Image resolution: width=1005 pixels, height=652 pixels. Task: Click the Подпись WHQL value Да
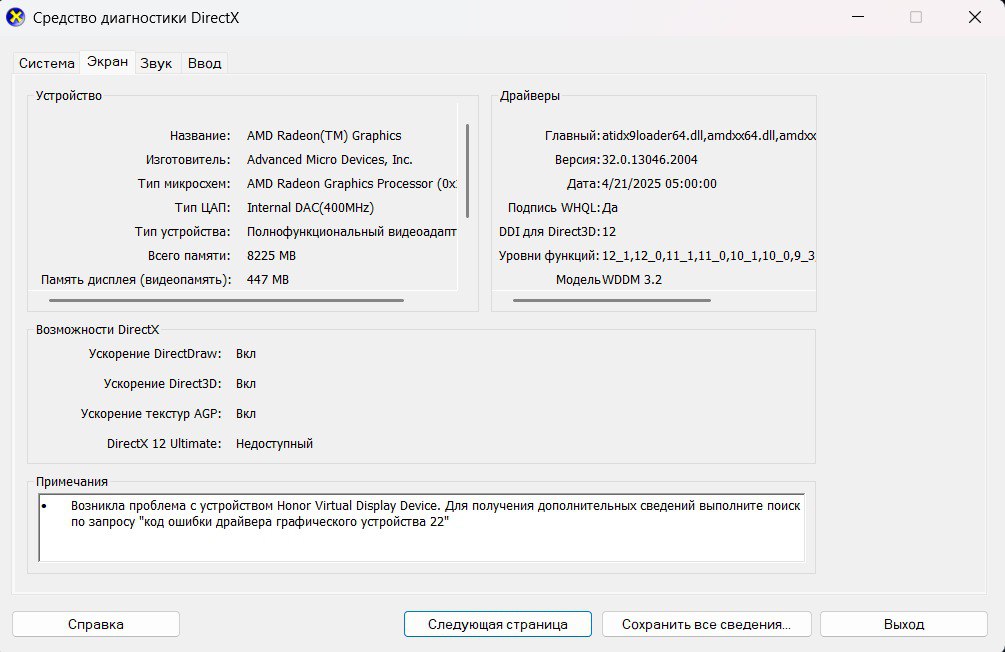coord(610,208)
